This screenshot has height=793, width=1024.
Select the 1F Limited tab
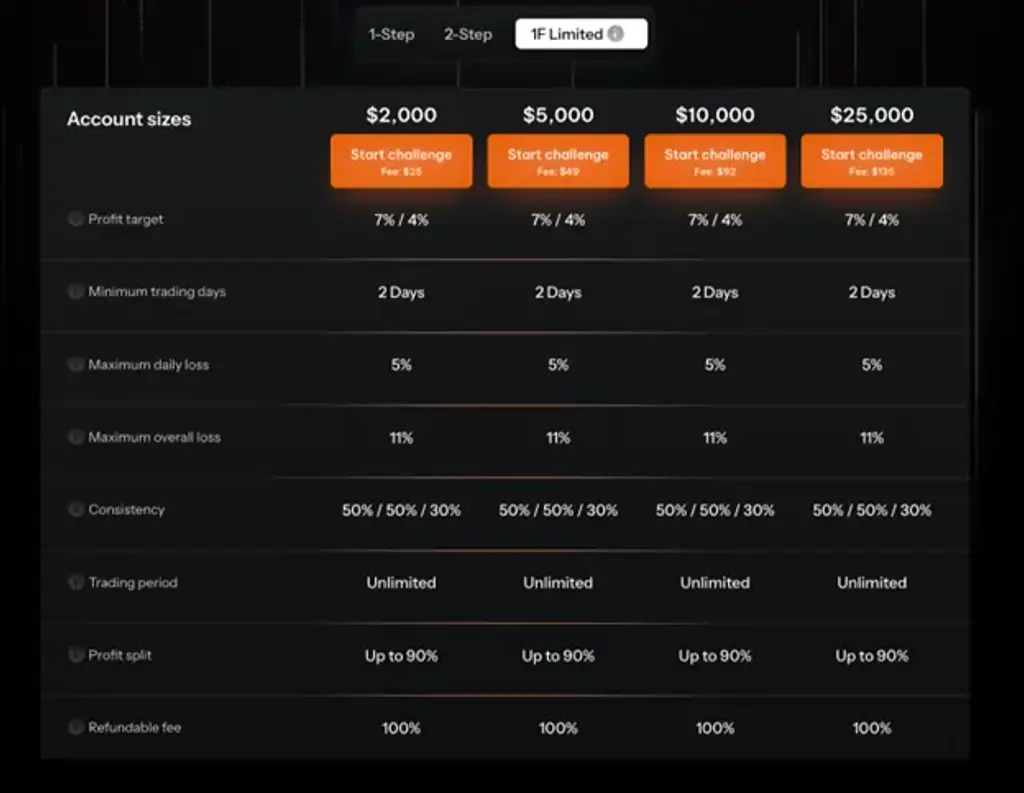coord(581,34)
